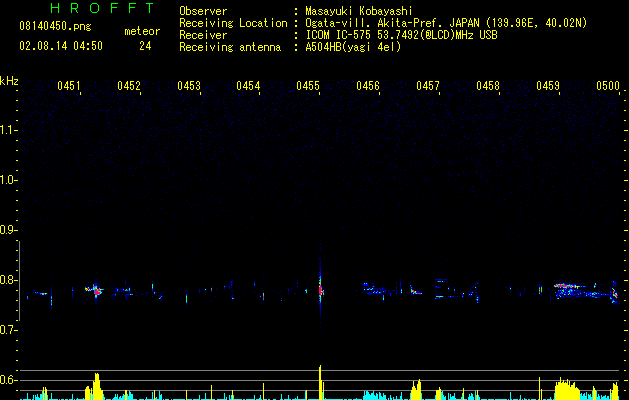The height and width of the screenshot is (400, 629).
Task: Click observer name Masayuki Kobayashi
Action: (x=359, y=11)
